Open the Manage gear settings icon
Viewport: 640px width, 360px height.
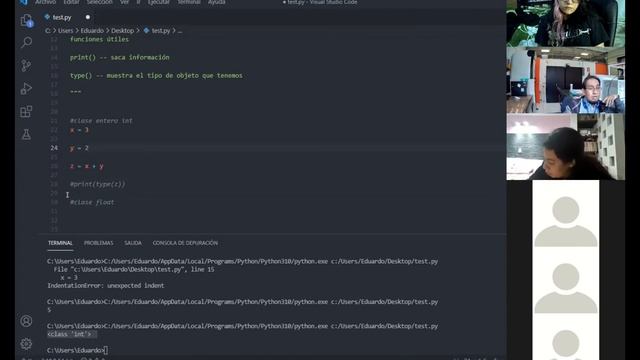point(26,344)
